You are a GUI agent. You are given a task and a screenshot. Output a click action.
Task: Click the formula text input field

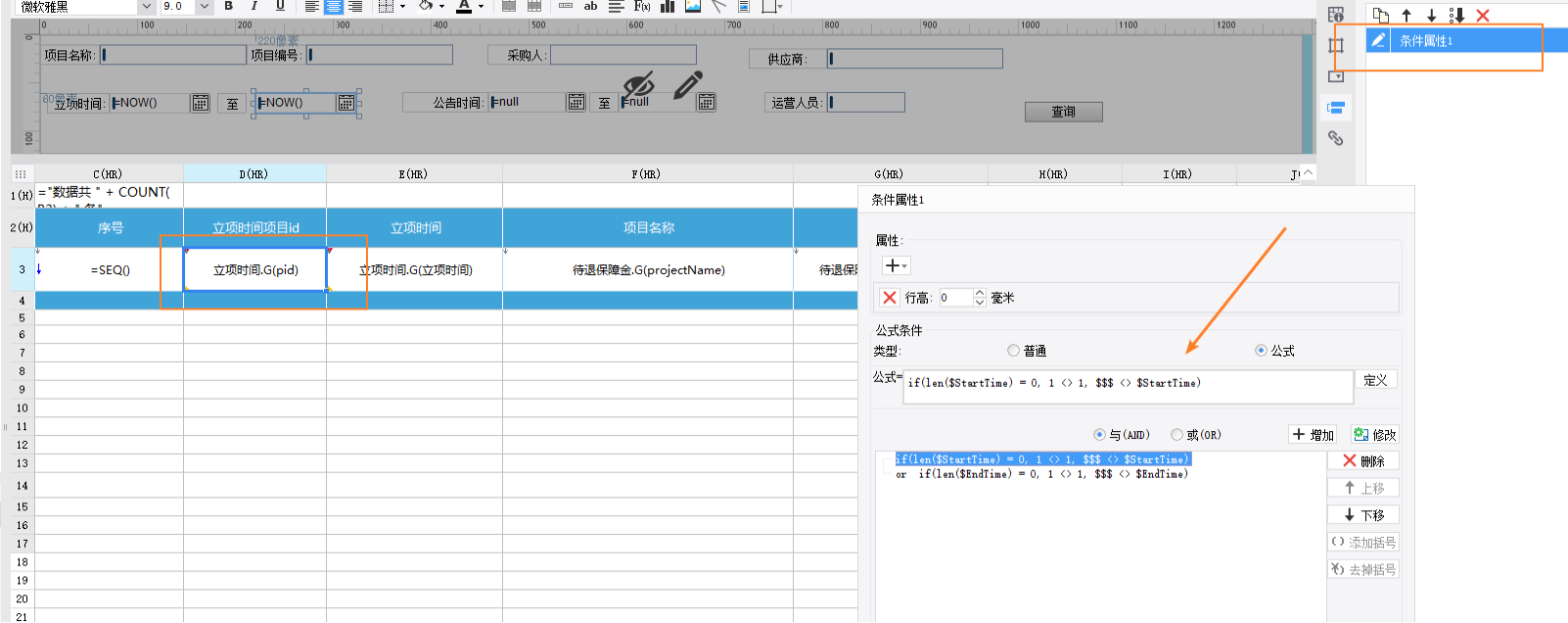(1129, 386)
